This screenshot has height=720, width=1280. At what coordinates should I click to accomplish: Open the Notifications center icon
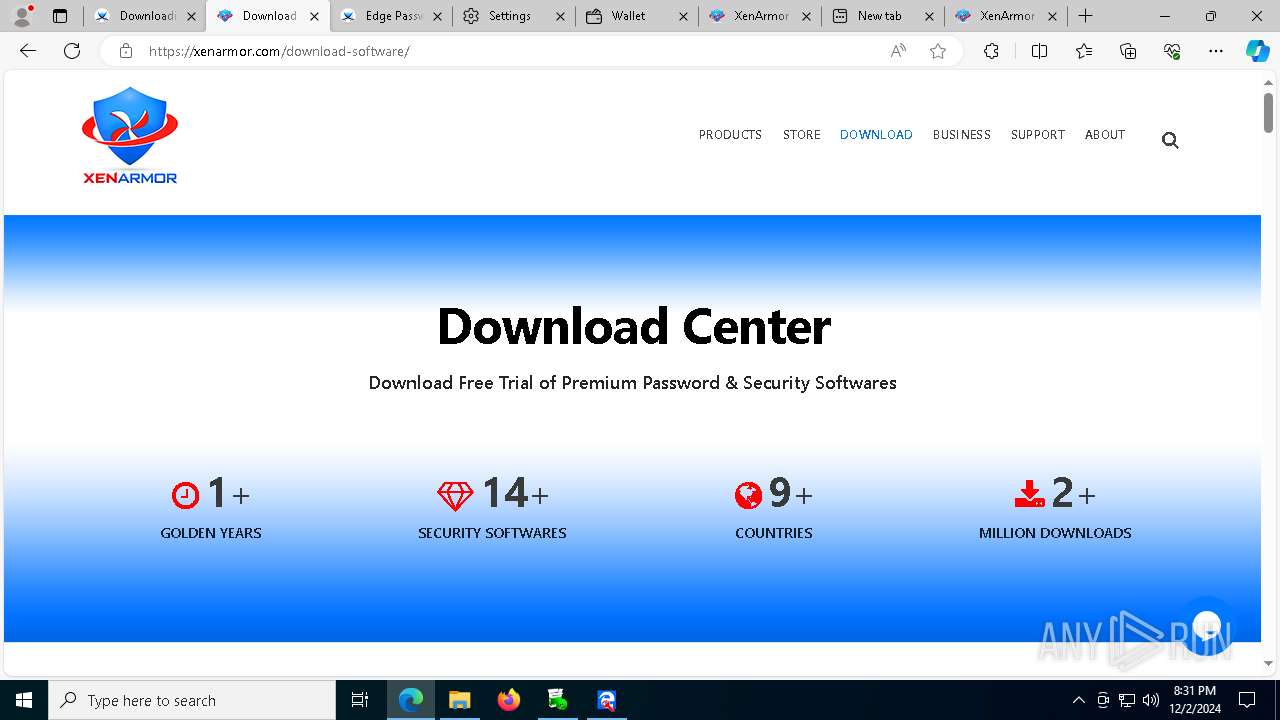(x=1247, y=700)
